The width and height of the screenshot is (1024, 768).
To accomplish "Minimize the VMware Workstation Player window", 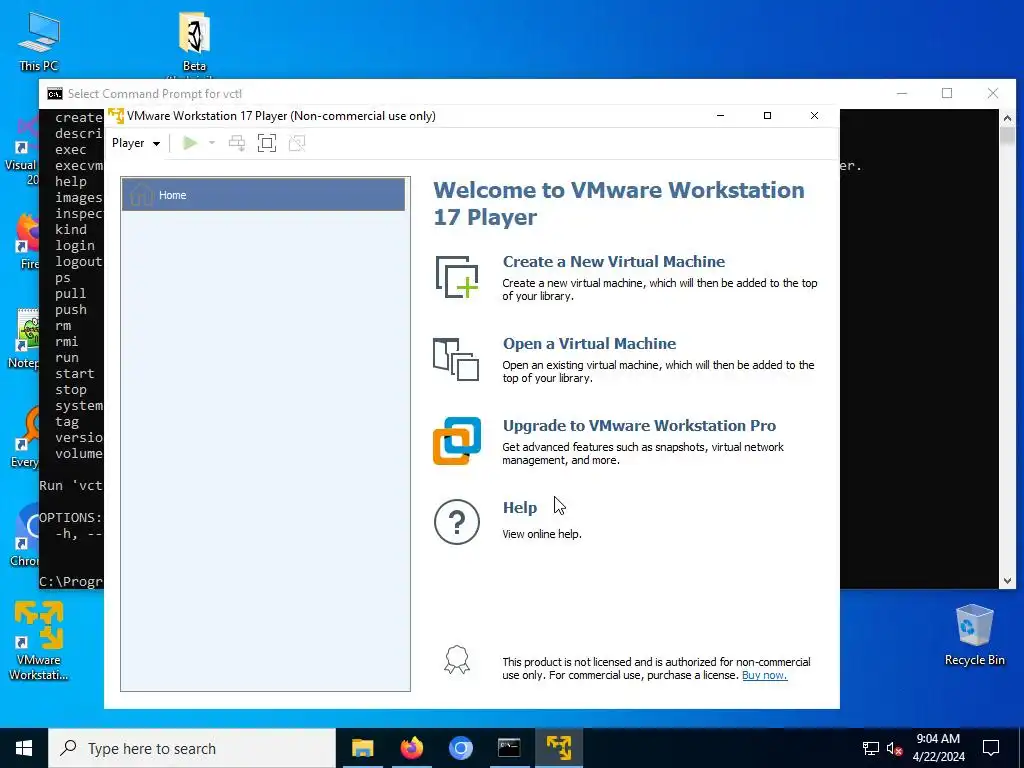I will click(x=720, y=116).
